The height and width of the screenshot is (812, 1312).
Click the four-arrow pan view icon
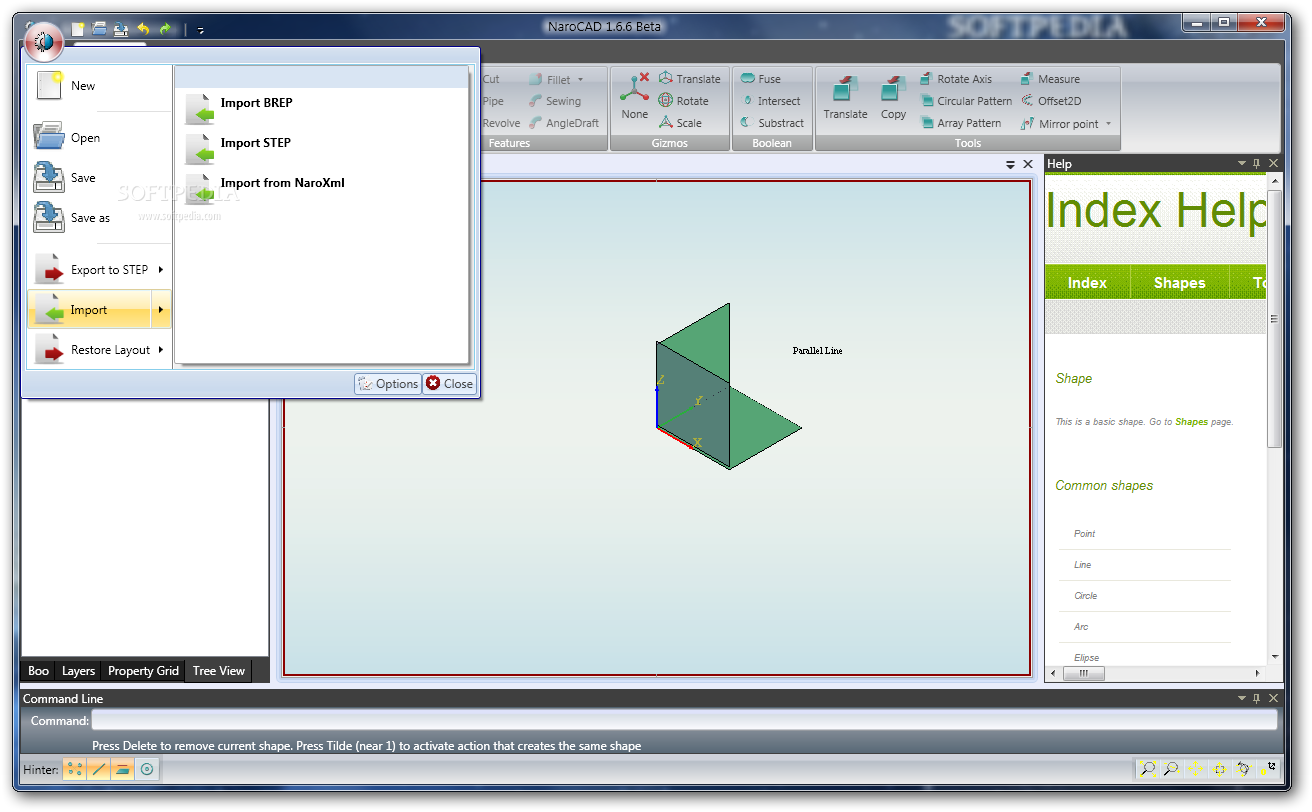pyautogui.click(x=1196, y=769)
